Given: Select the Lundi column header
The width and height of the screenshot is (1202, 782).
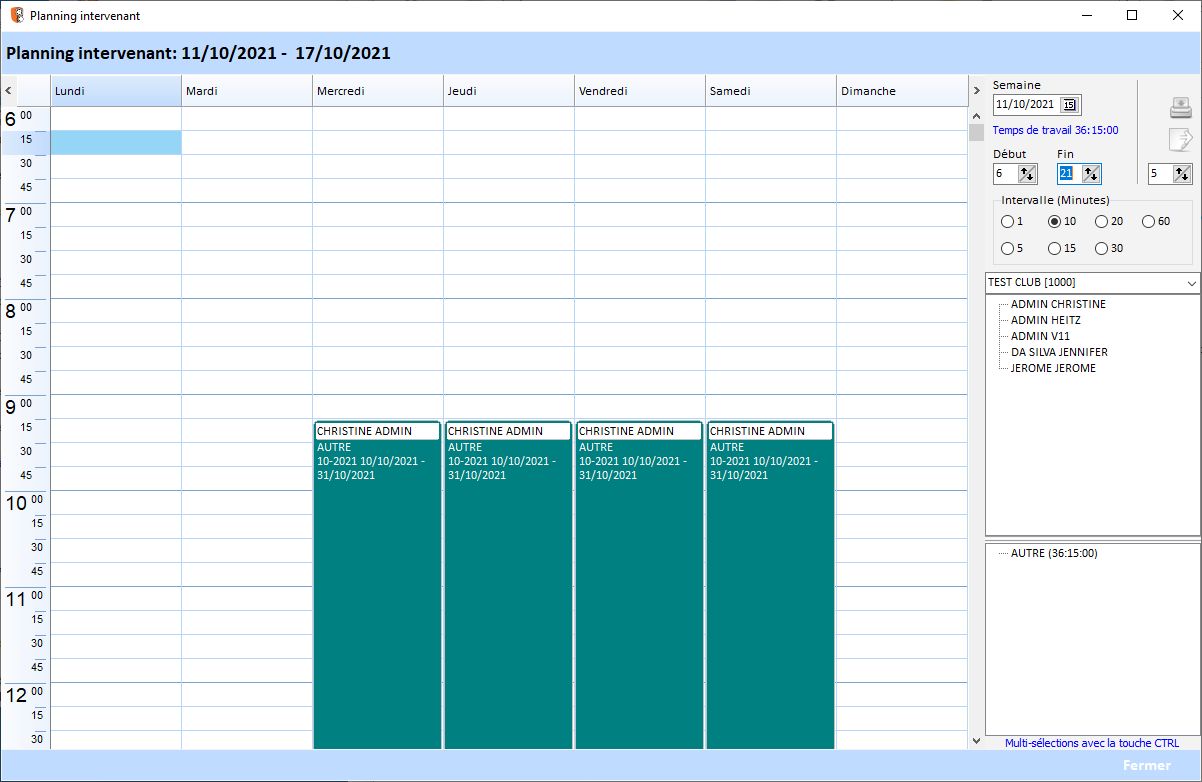Looking at the screenshot, I should pos(115,90).
